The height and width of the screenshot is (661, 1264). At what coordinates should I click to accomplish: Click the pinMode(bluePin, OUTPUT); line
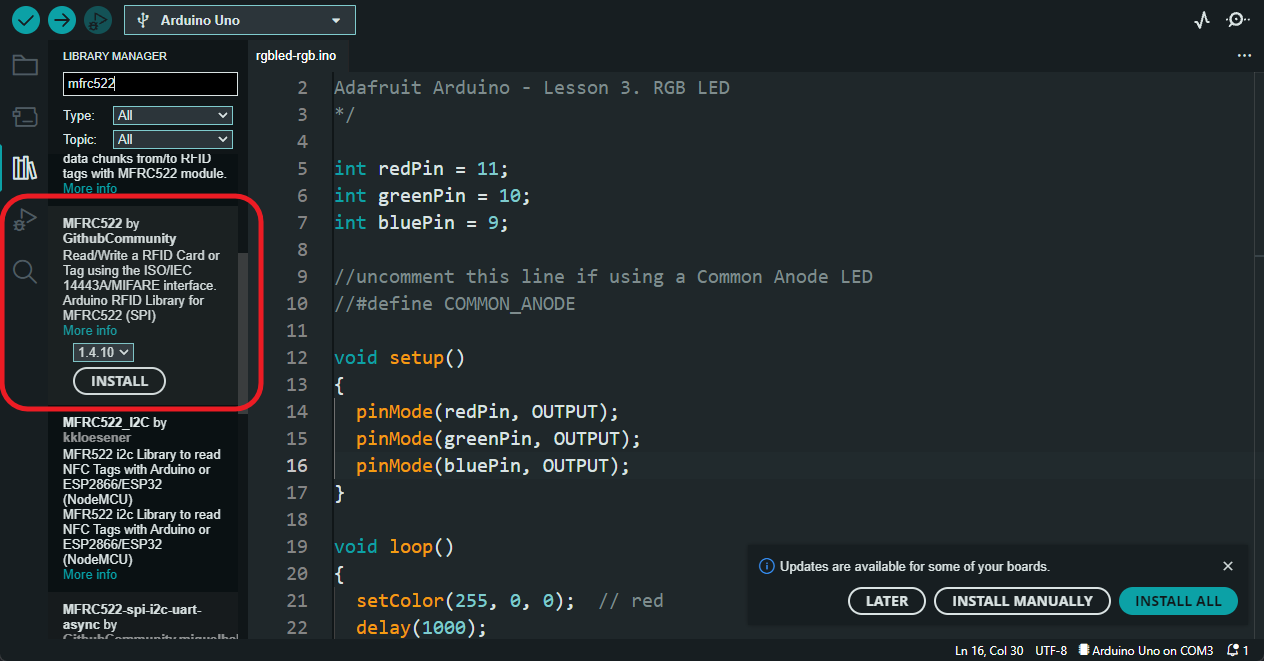(493, 466)
